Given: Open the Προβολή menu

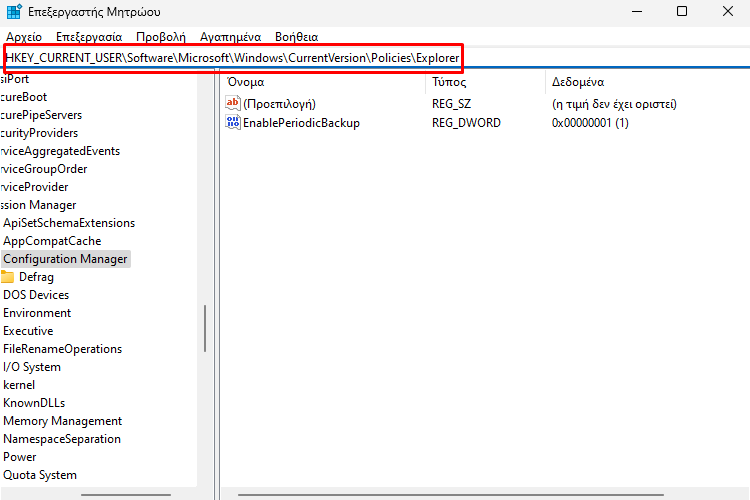Looking at the screenshot, I should click(161, 37).
